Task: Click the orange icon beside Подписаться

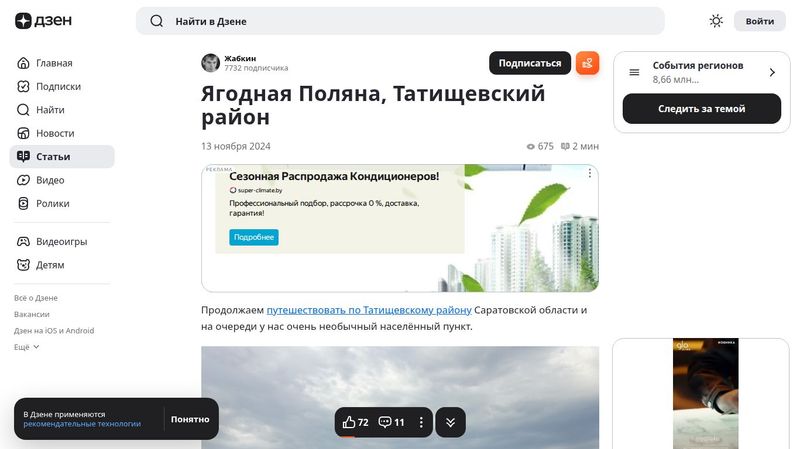Action: point(587,63)
